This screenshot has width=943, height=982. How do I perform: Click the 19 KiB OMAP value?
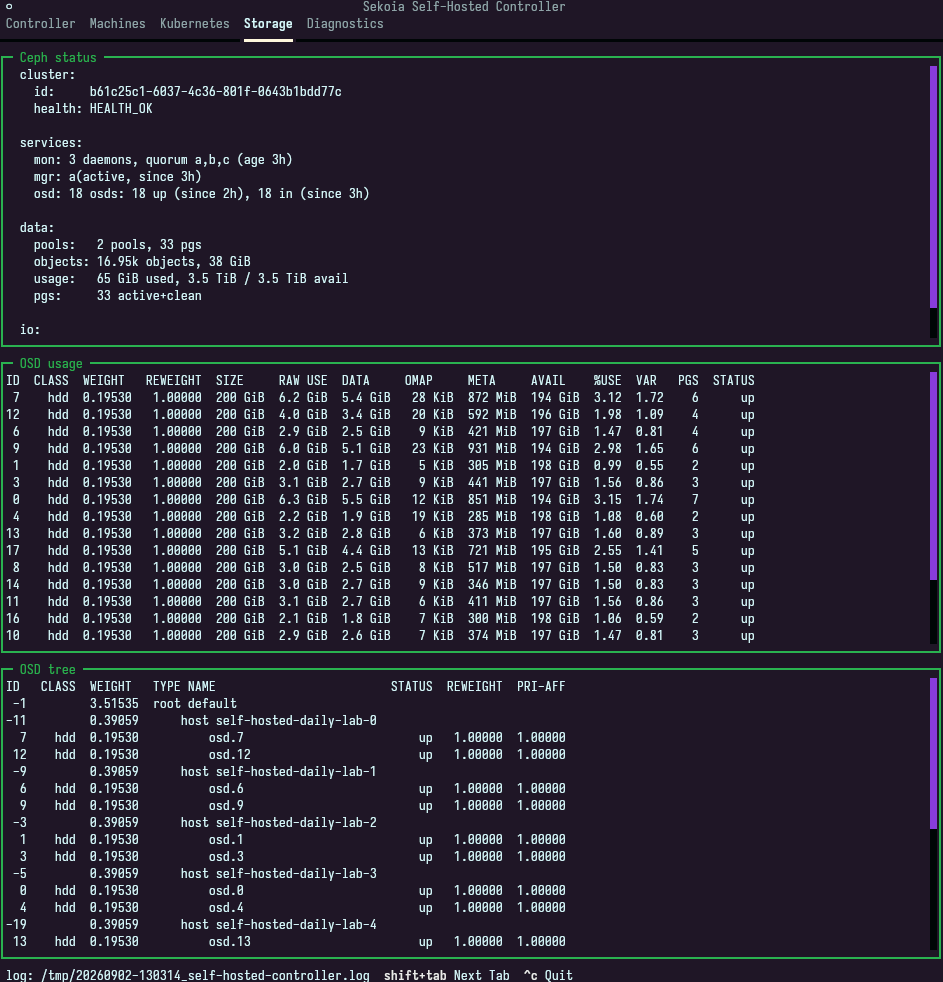pyautogui.click(x=433, y=517)
